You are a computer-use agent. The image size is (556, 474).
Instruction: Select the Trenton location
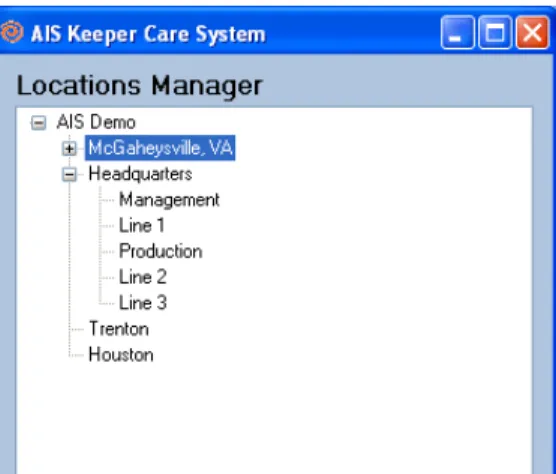[119, 329]
